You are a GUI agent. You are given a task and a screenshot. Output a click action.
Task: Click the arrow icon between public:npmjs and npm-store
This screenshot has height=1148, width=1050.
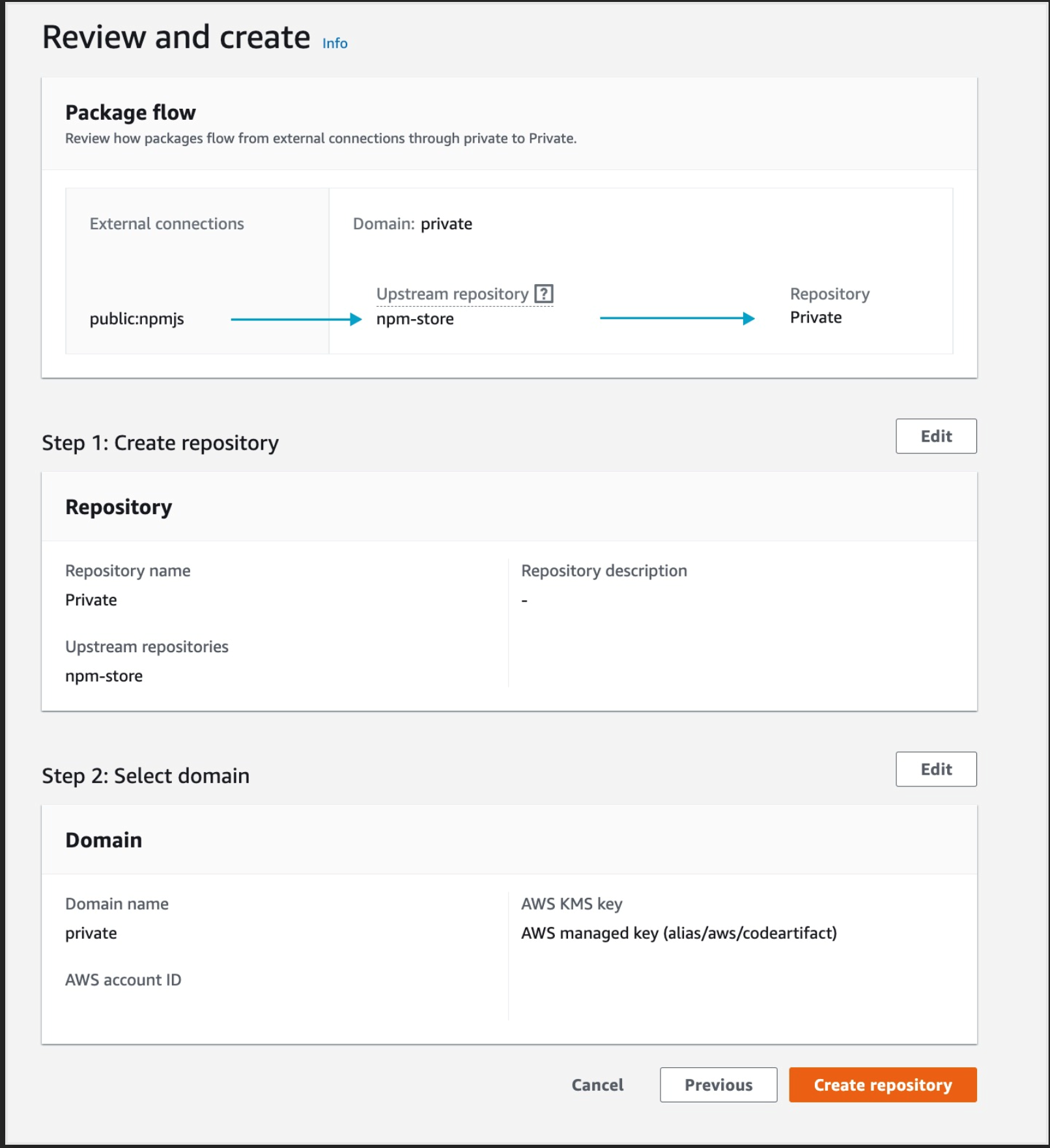click(x=296, y=319)
